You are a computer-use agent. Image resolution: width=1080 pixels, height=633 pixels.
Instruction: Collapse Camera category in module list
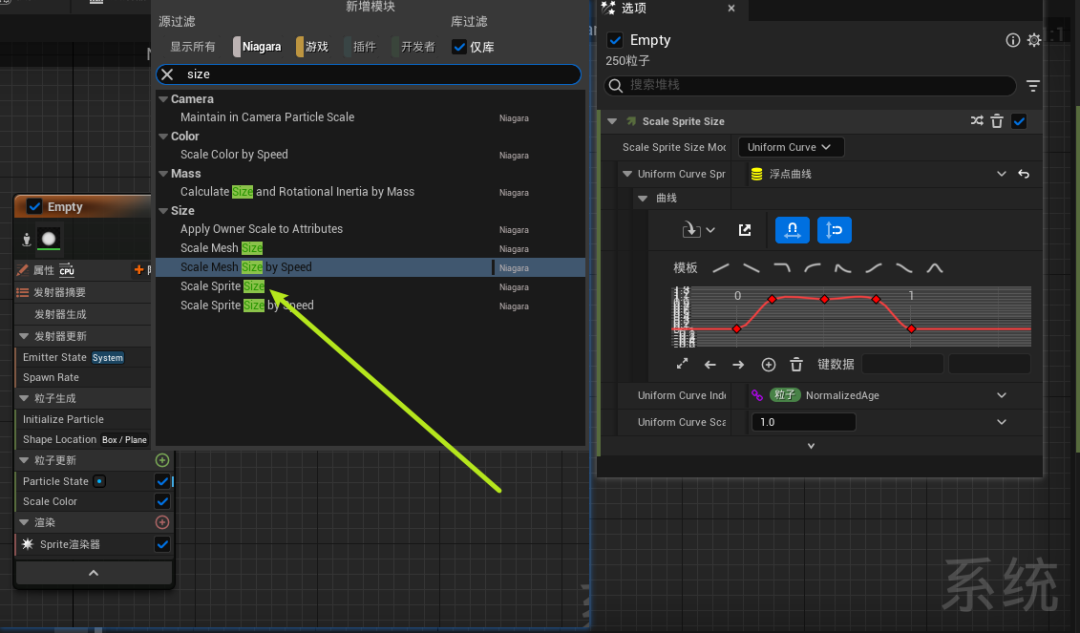163,99
